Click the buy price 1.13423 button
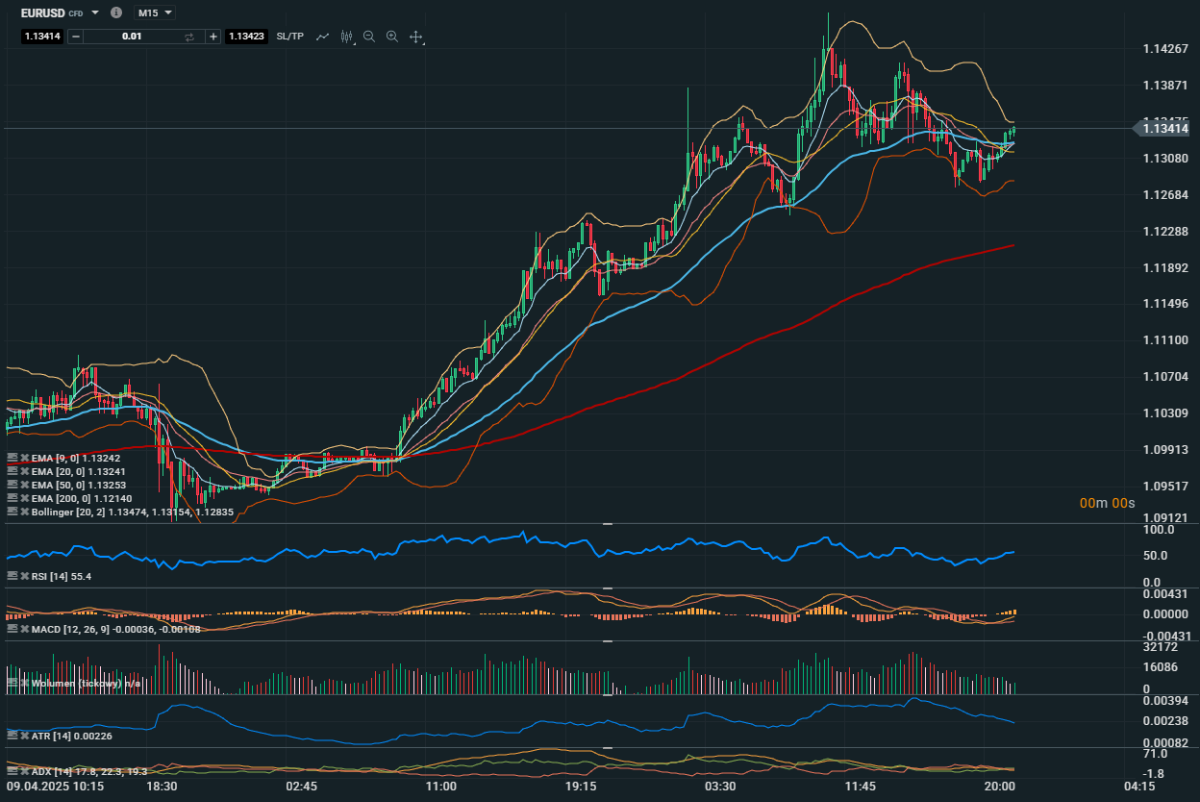Viewport: 1200px width, 802px height. 246,36
